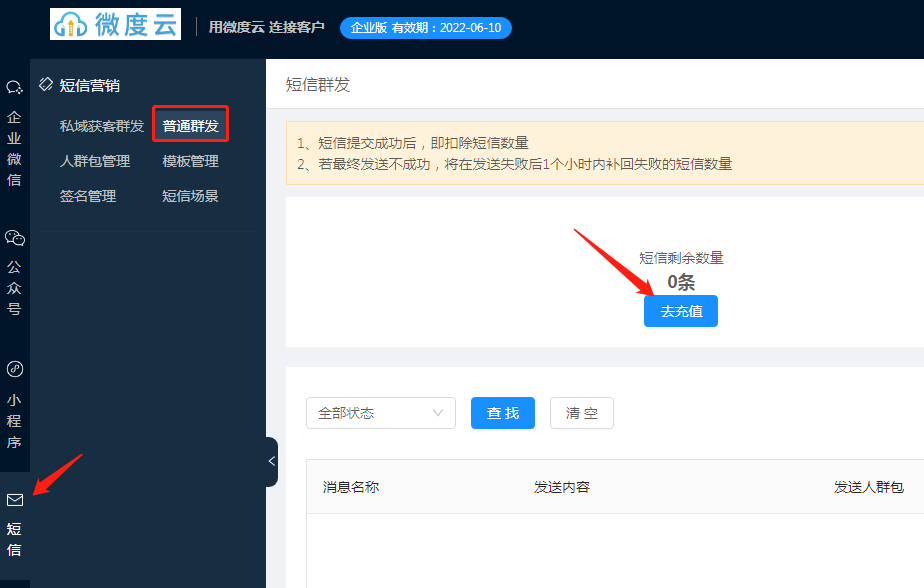Viewport: 924px width, 588px height.
Task: Click the 企业微信 sidebar label
Action: 14,148
